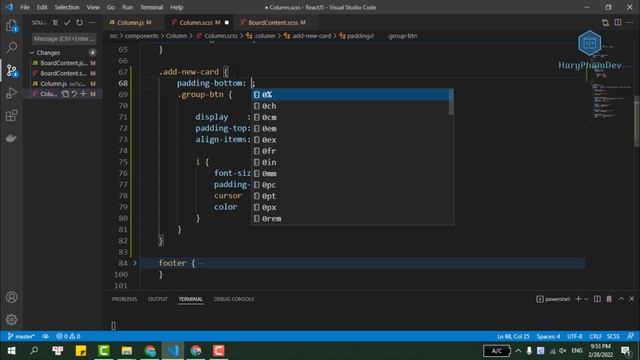Switch to the PROBLEMS panel tab
This screenshot has height=360, width=640.
(x=124, y=299)
